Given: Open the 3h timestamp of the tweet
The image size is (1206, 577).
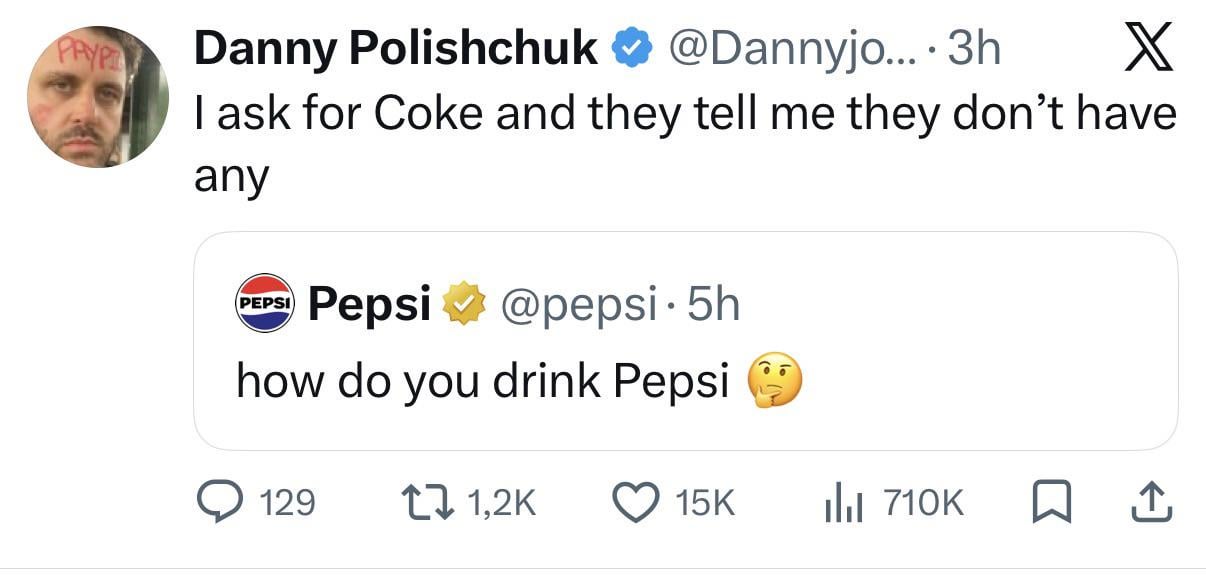Looking at the screenshot, I should pyautogui.click(x=973, y=50).
